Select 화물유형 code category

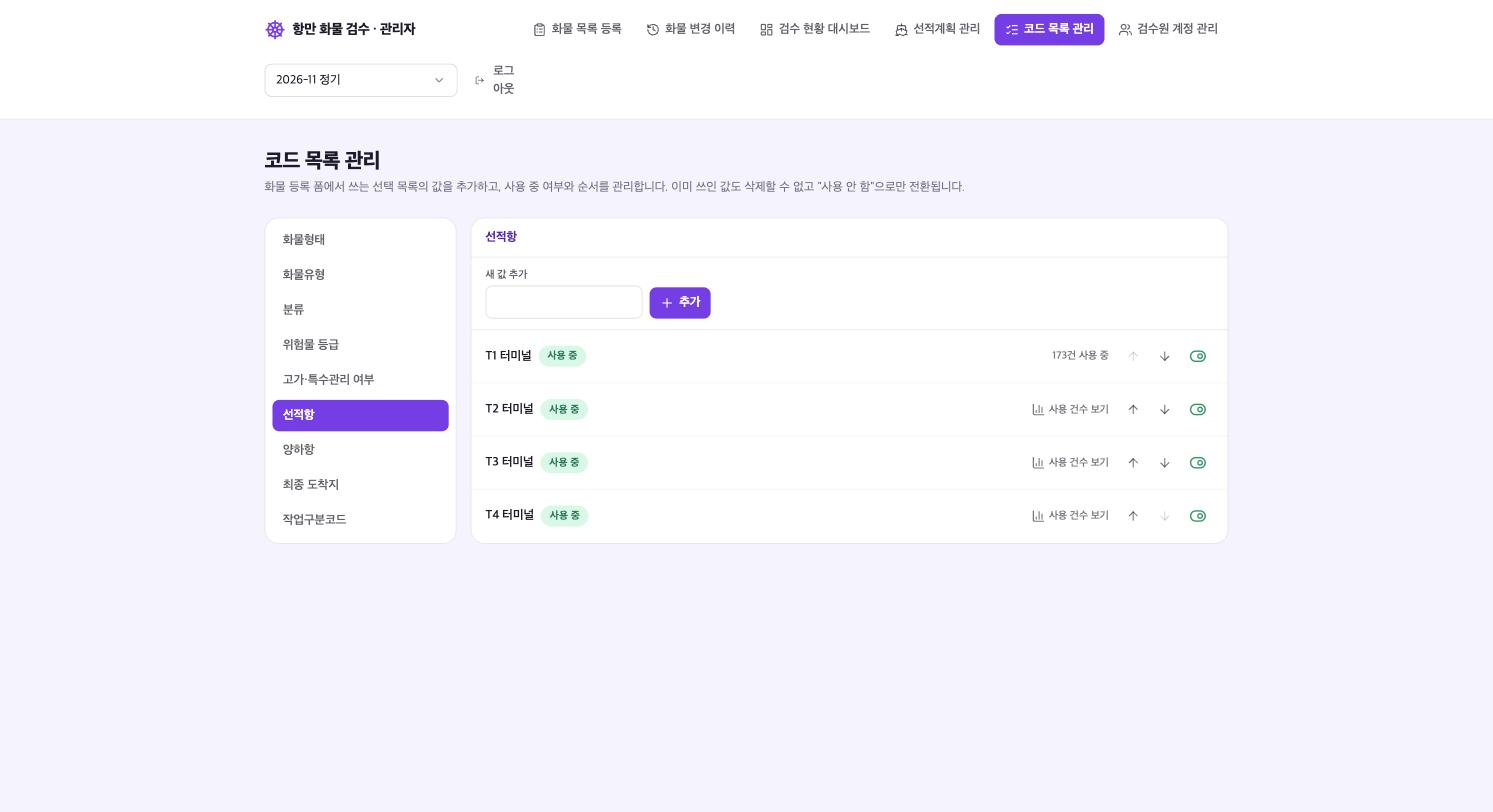[x=361, y=275]
